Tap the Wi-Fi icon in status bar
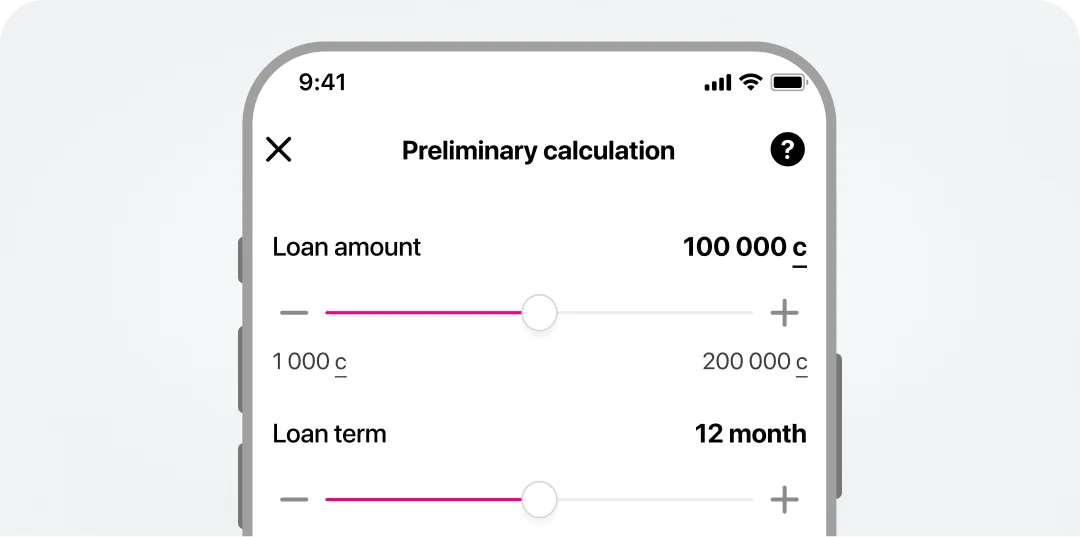The image size is (1080, 537). [750, 83]
